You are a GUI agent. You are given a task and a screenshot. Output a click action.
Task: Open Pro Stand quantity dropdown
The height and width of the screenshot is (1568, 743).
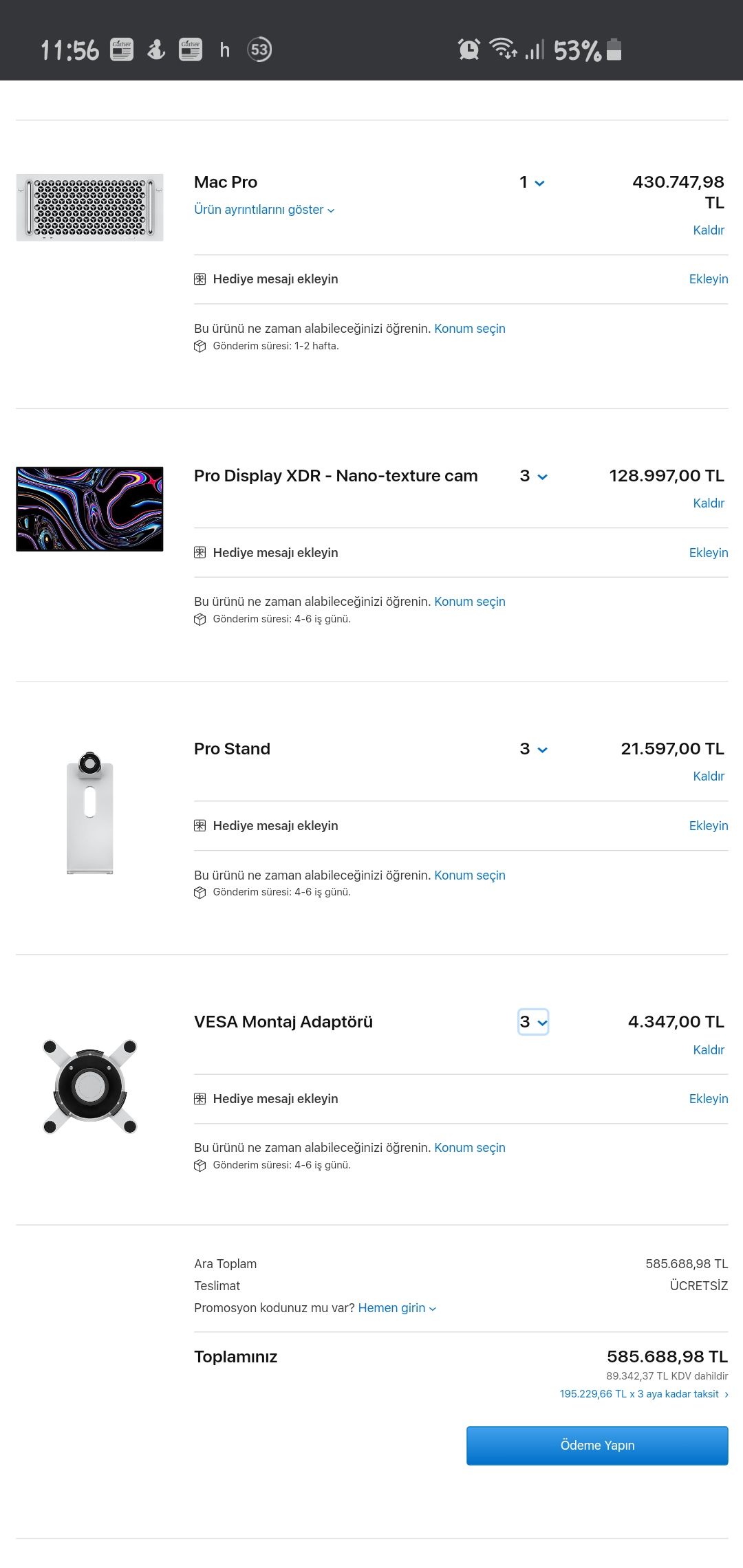coord(533,750)
